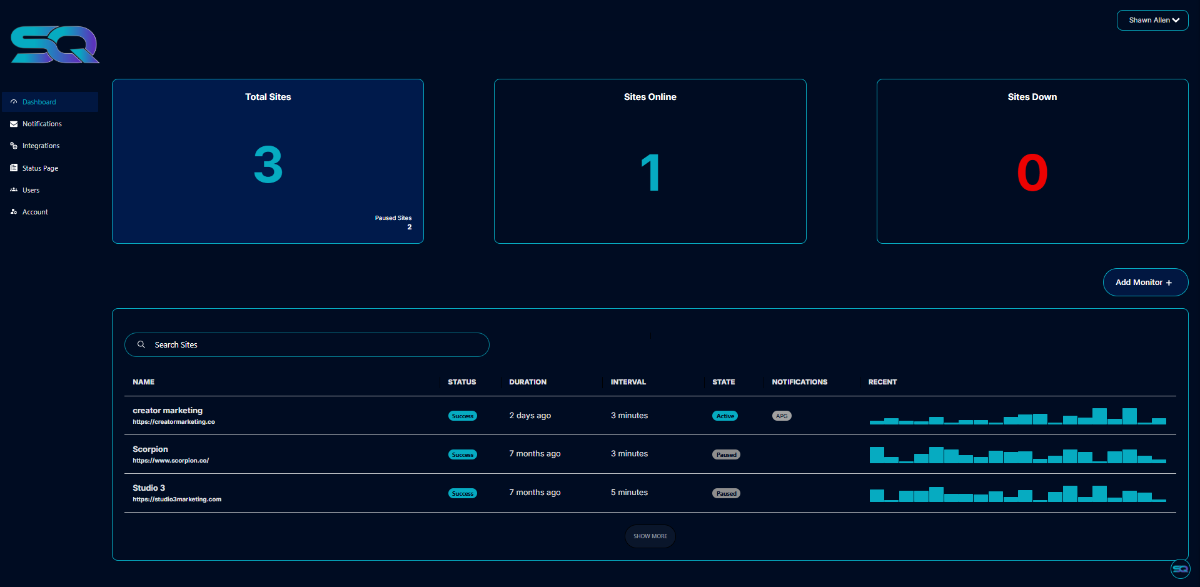This screenshot has width=1200, height=587.
Task: Click Scorpion's '7 months ago' duration
Action: click(x=535, y=454)
